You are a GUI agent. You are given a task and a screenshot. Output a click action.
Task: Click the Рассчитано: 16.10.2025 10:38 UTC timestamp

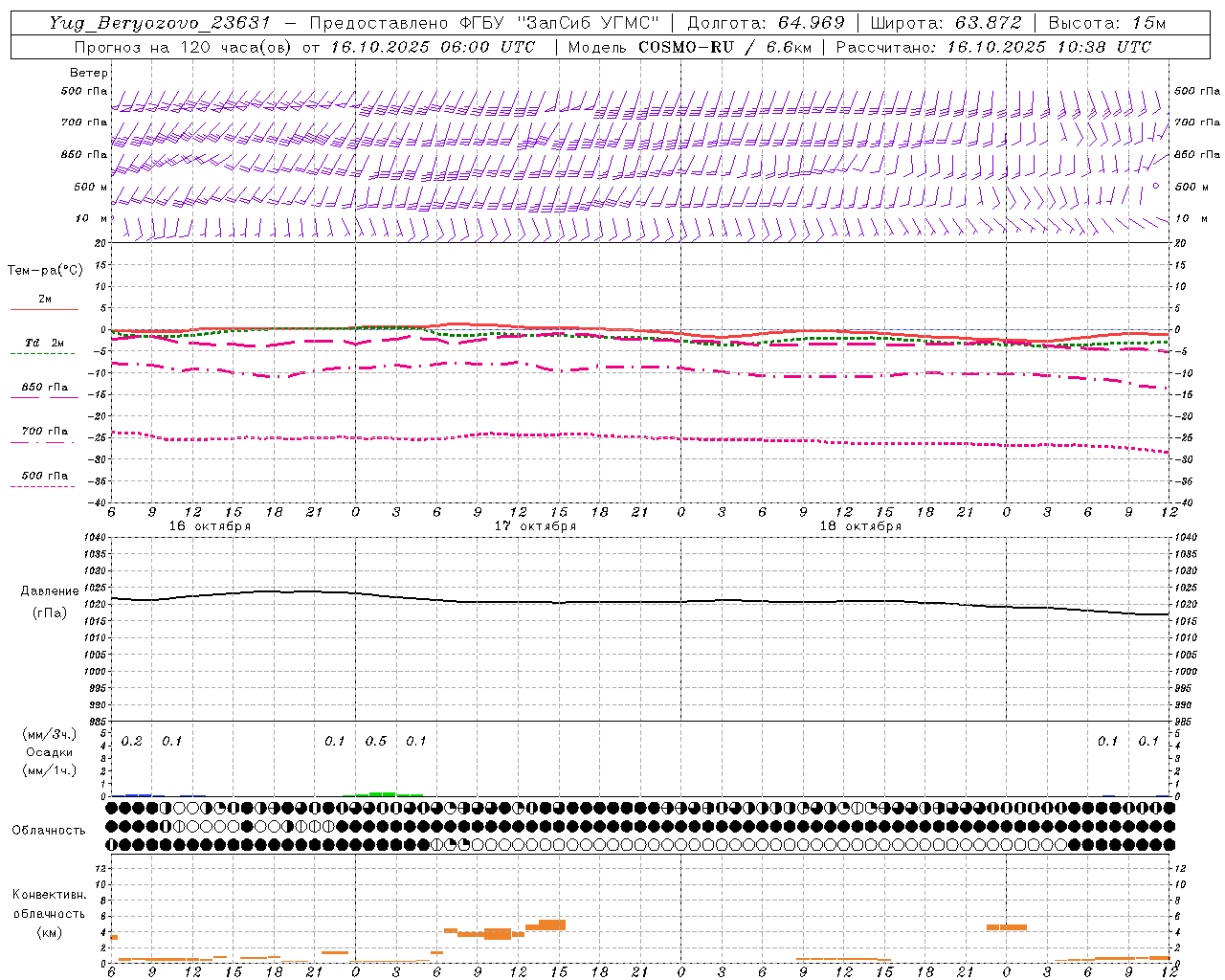tap(993, 47)
